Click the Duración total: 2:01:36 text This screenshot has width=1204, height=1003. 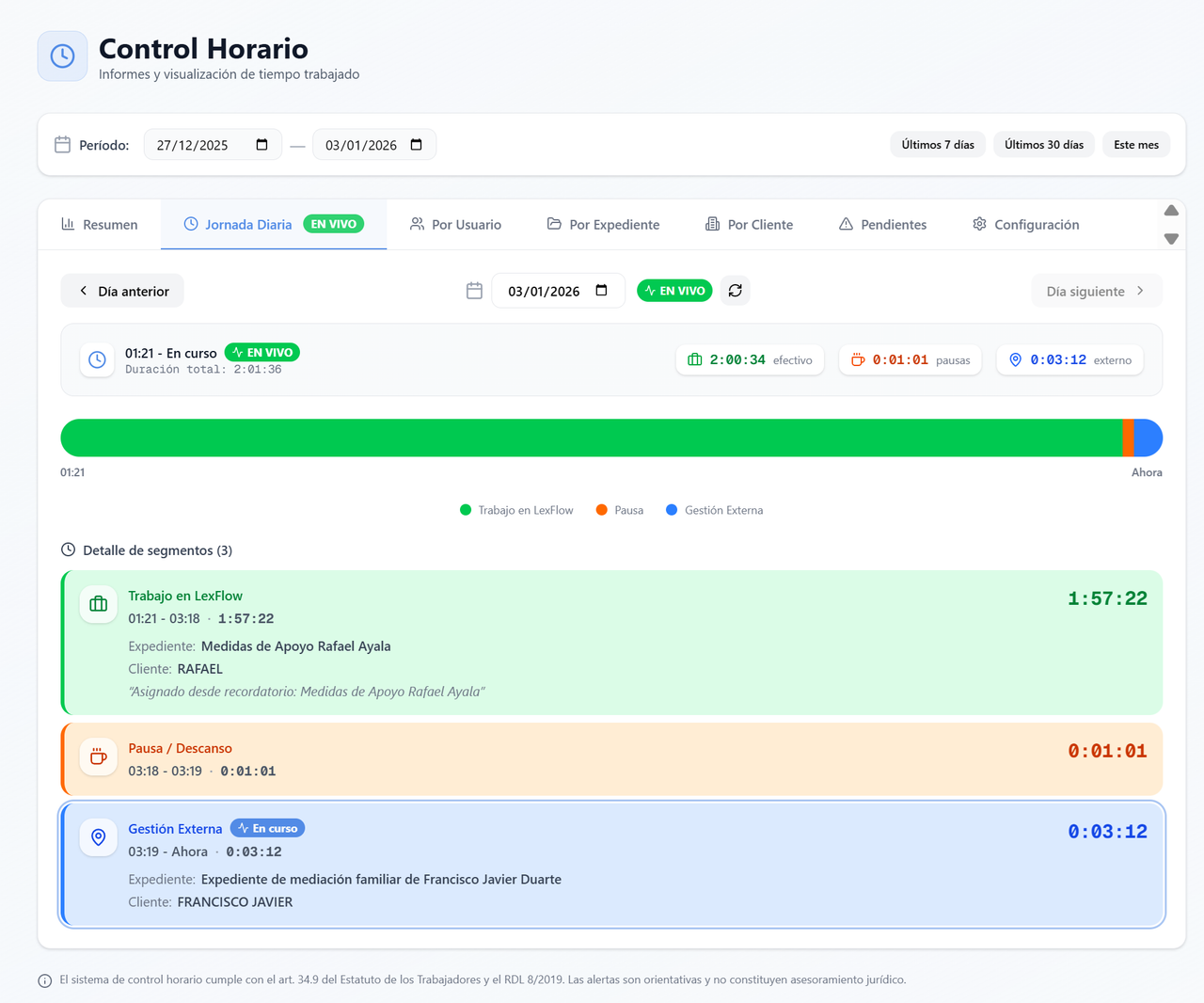coord(203,370)
